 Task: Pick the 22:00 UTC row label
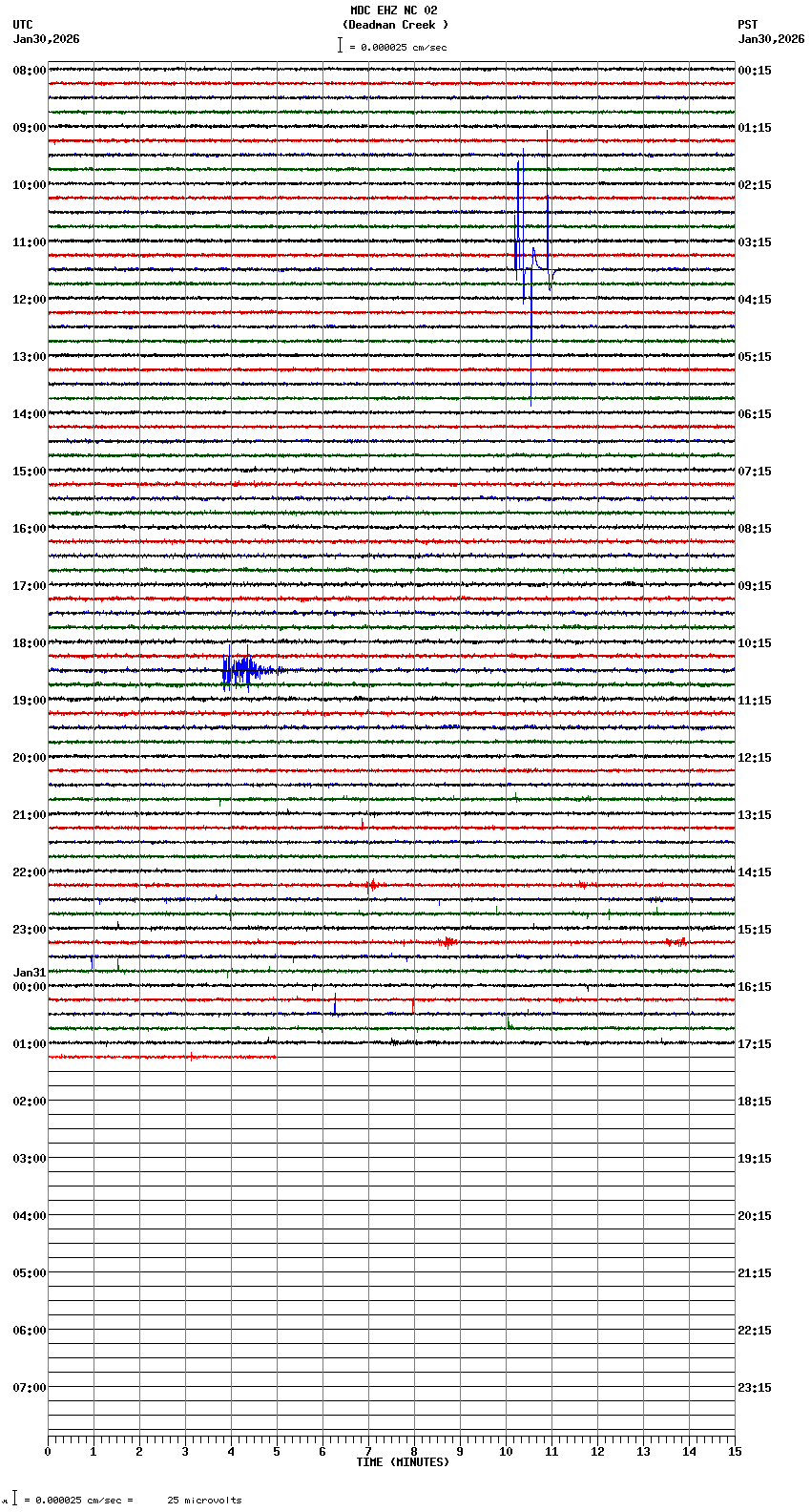tap(30, 872)
